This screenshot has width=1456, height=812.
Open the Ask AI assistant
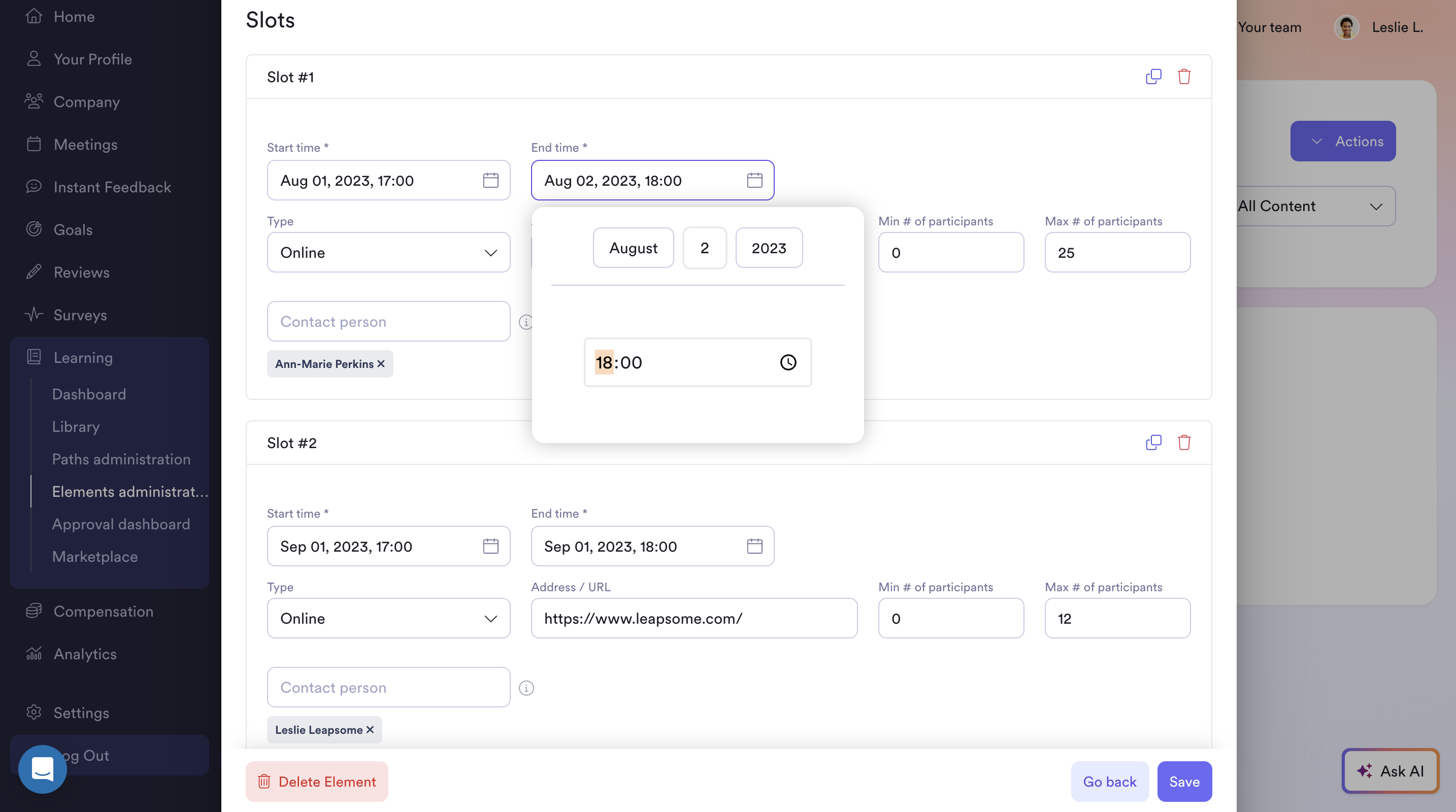1391,771
